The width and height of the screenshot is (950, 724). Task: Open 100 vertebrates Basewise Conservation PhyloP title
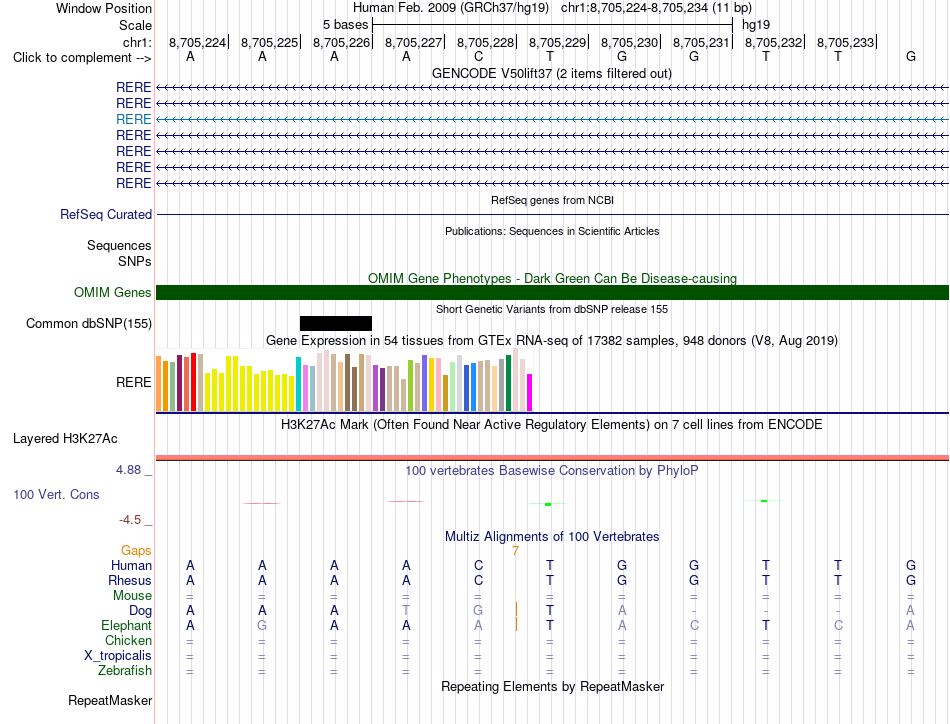click(x=551, y=471)
